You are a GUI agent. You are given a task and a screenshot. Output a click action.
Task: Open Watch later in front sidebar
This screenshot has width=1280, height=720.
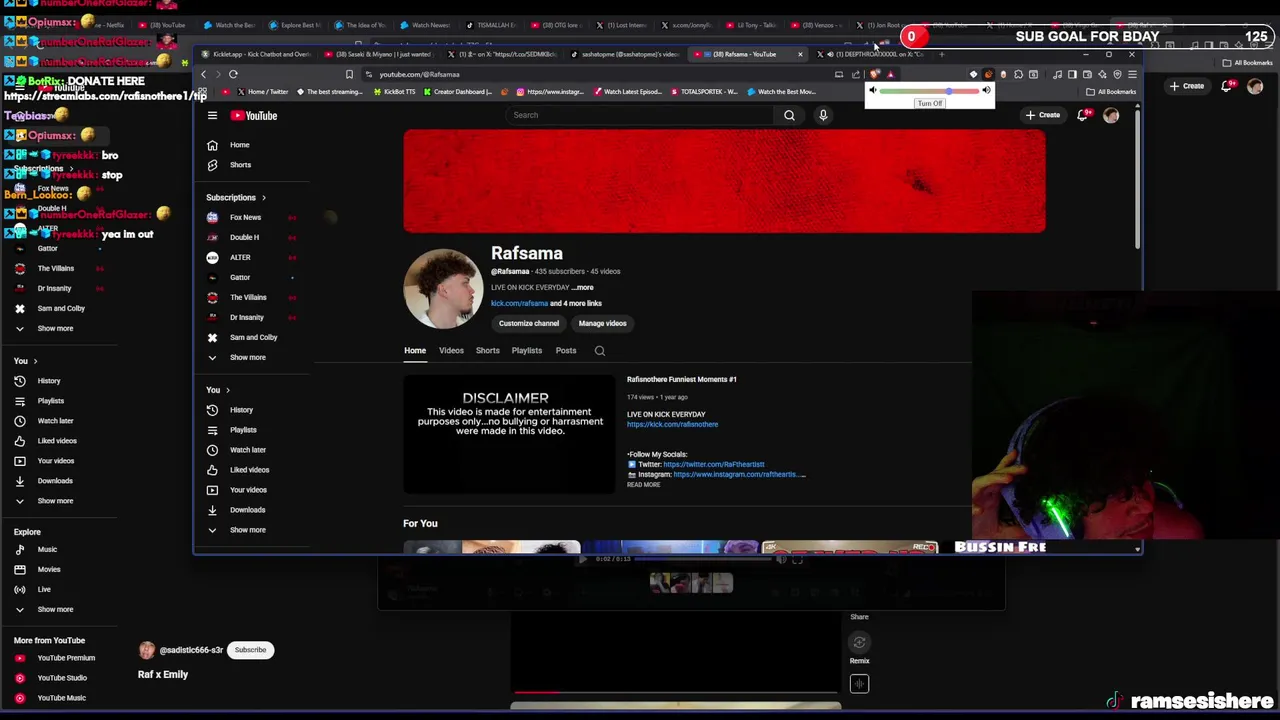click(248, 450)
